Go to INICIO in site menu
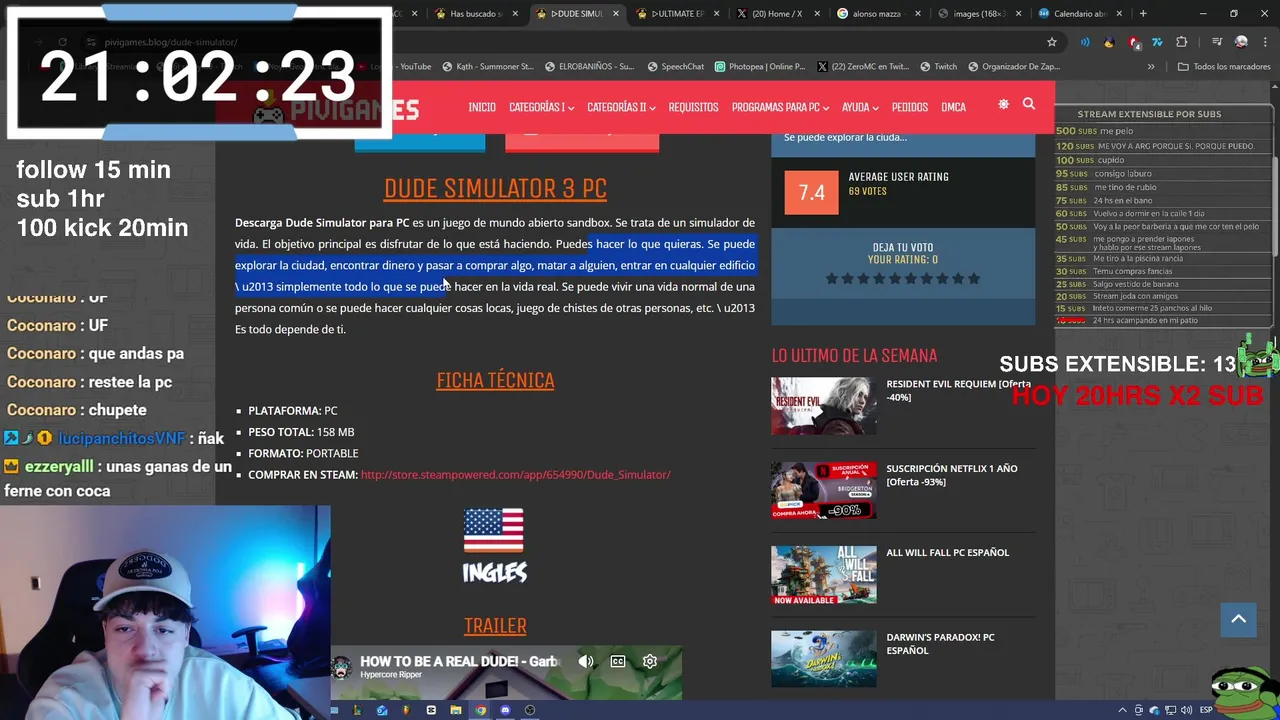This screenshot has width=1280, height=720. pos(482,107)
